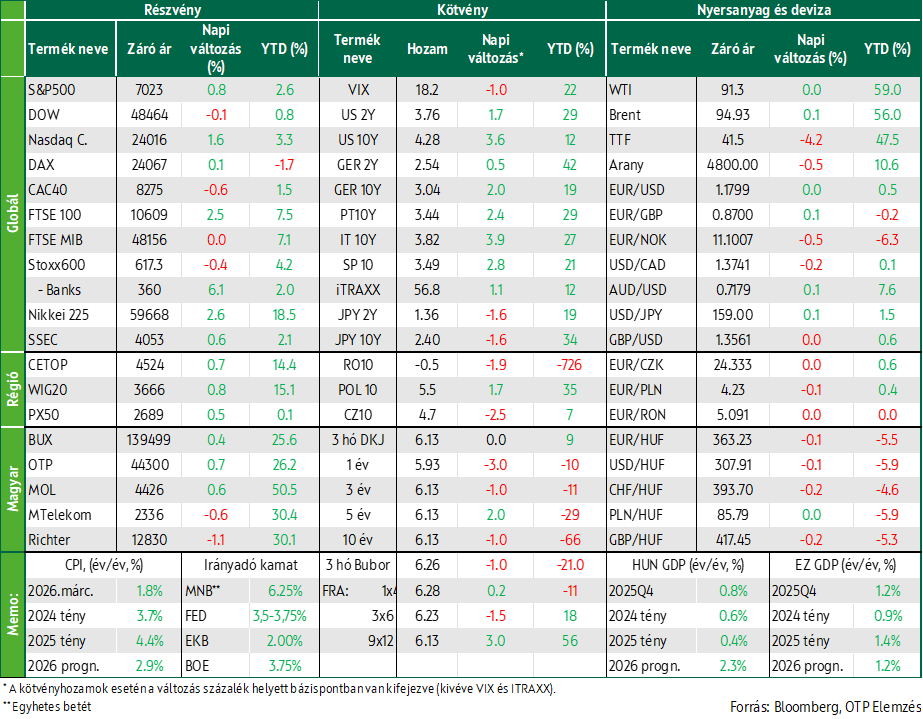Select the Forrás: Bloomberg, OTP Elemzés text
Screen dimensions: 923x719
pyautogui.click(x=825, y=707)
